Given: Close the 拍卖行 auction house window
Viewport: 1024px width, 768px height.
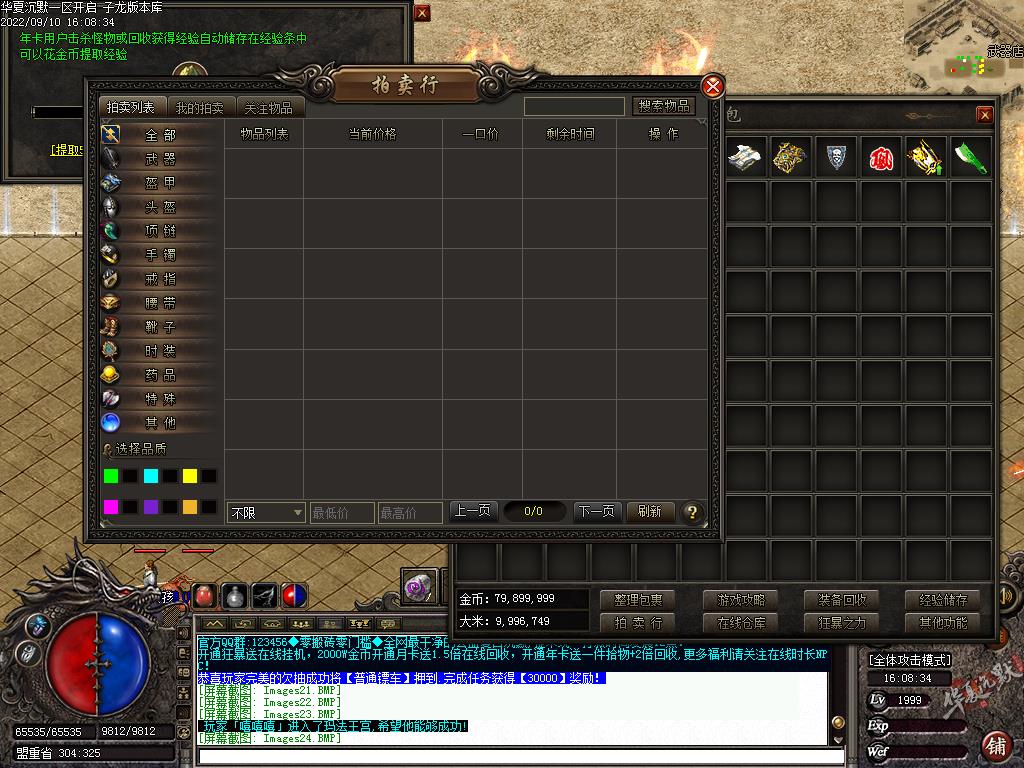Looking at the screenshot, I should [712, 86].
